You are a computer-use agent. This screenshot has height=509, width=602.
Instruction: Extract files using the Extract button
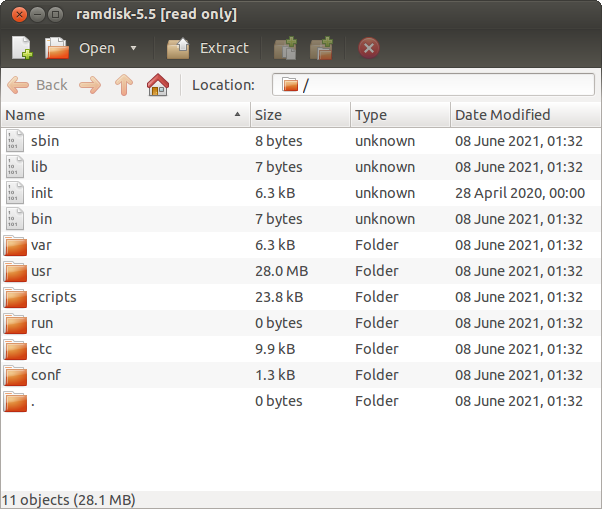point(208,48)
